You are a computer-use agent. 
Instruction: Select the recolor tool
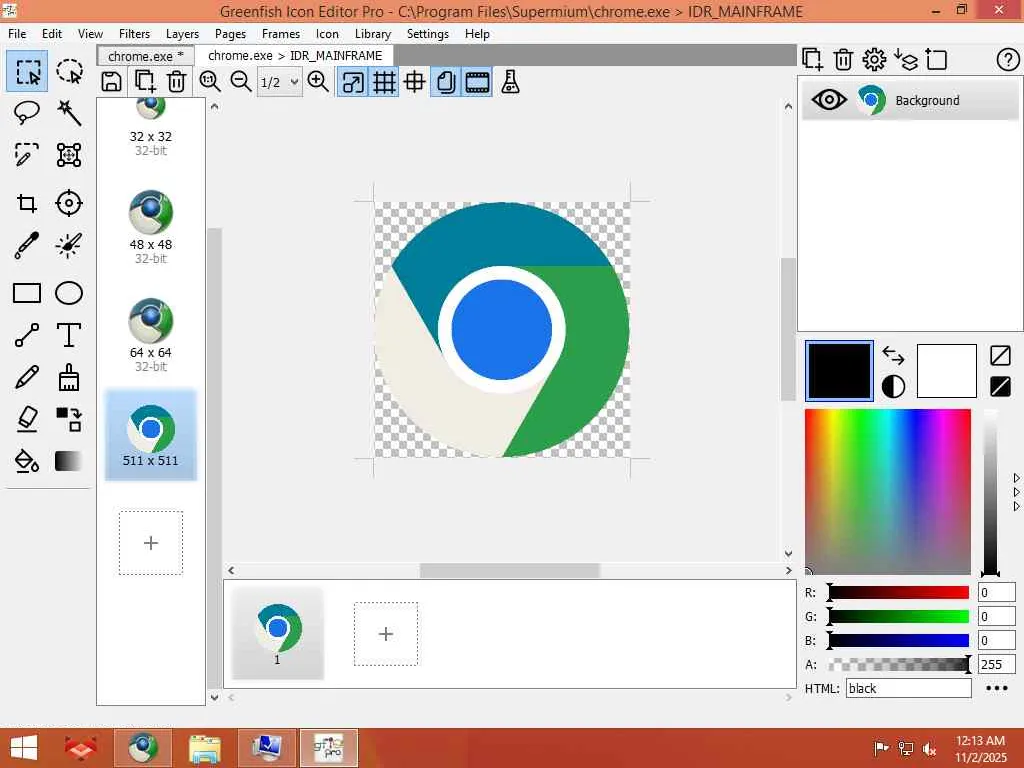(69, 419)
